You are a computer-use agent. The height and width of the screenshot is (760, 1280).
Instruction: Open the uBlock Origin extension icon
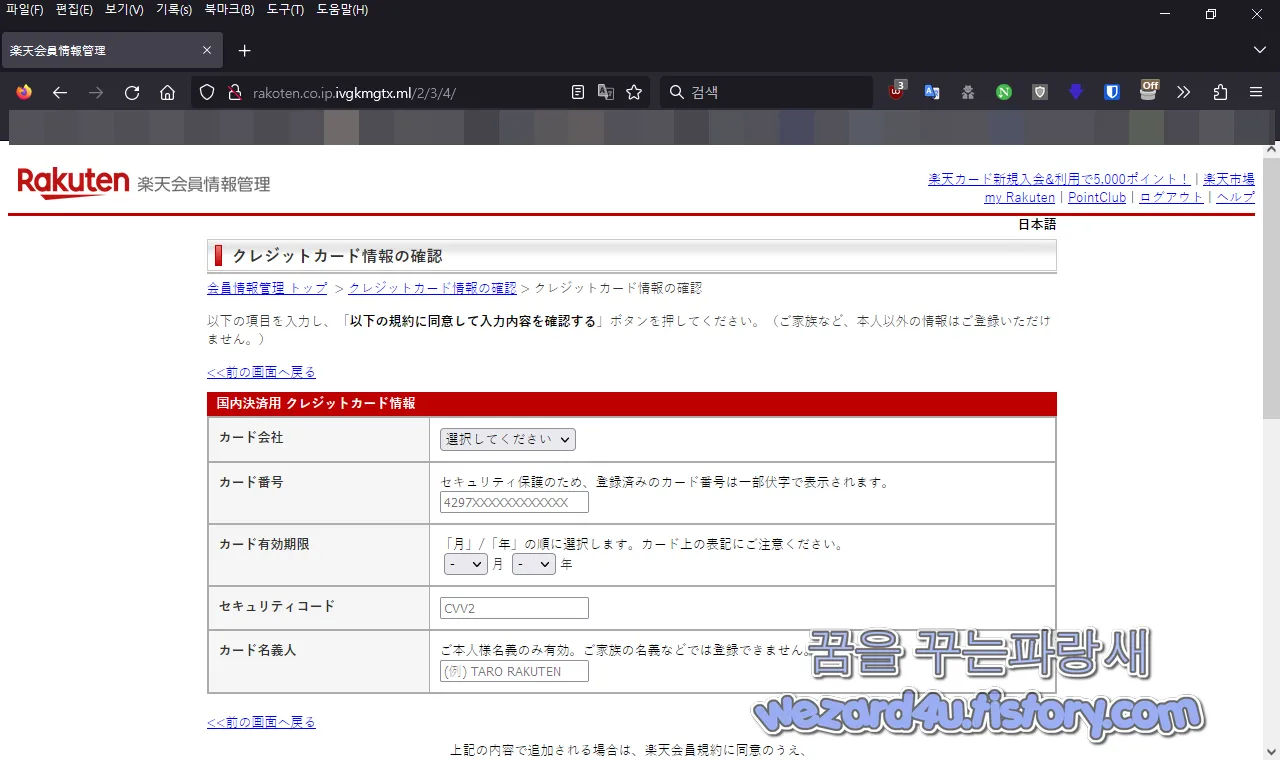point(897,91)
